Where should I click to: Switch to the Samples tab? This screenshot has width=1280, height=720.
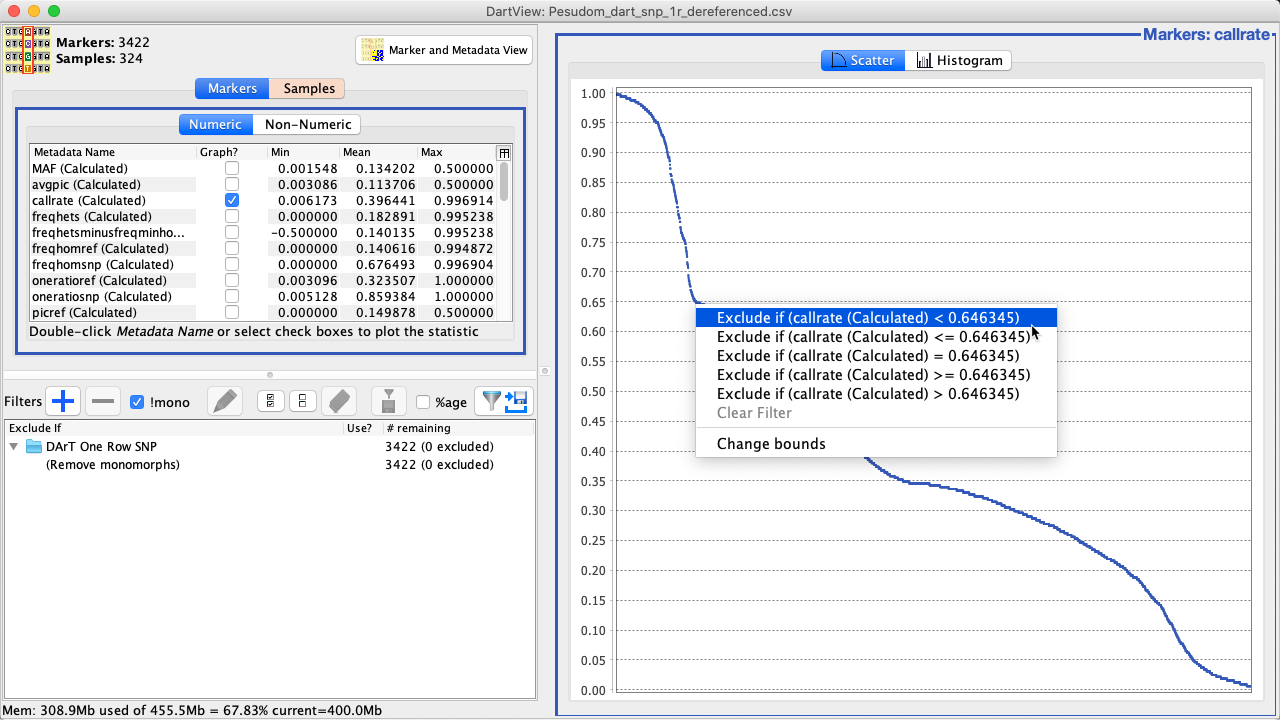[x=309, y=88]
